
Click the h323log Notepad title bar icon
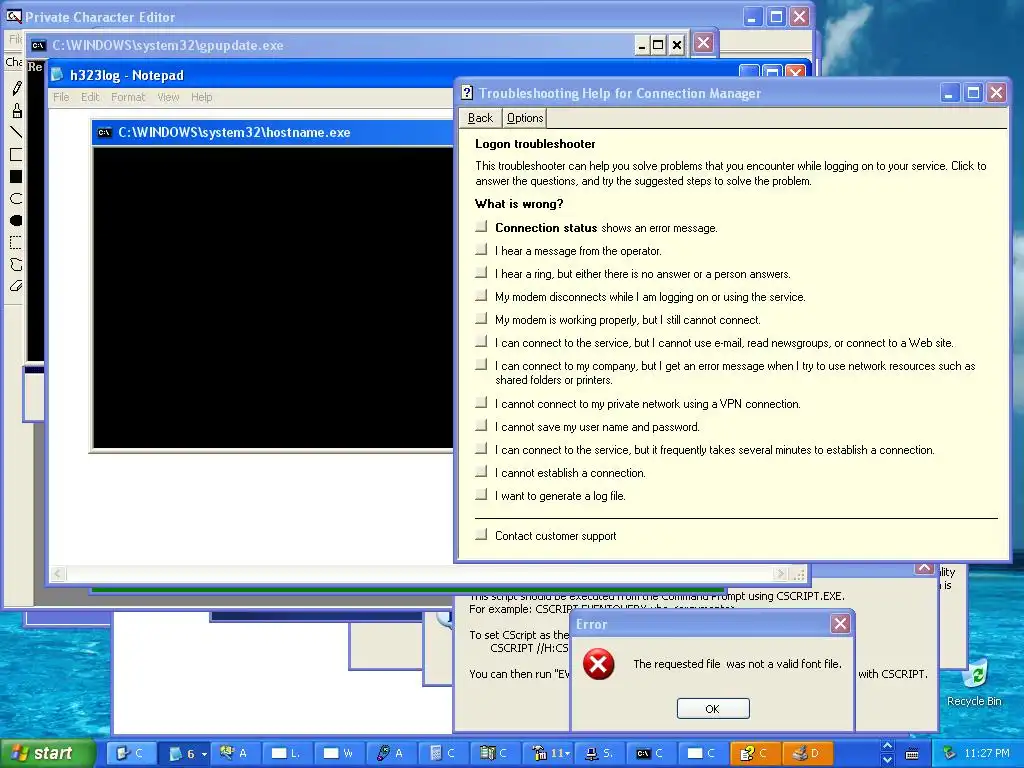[x=57, y=75]
